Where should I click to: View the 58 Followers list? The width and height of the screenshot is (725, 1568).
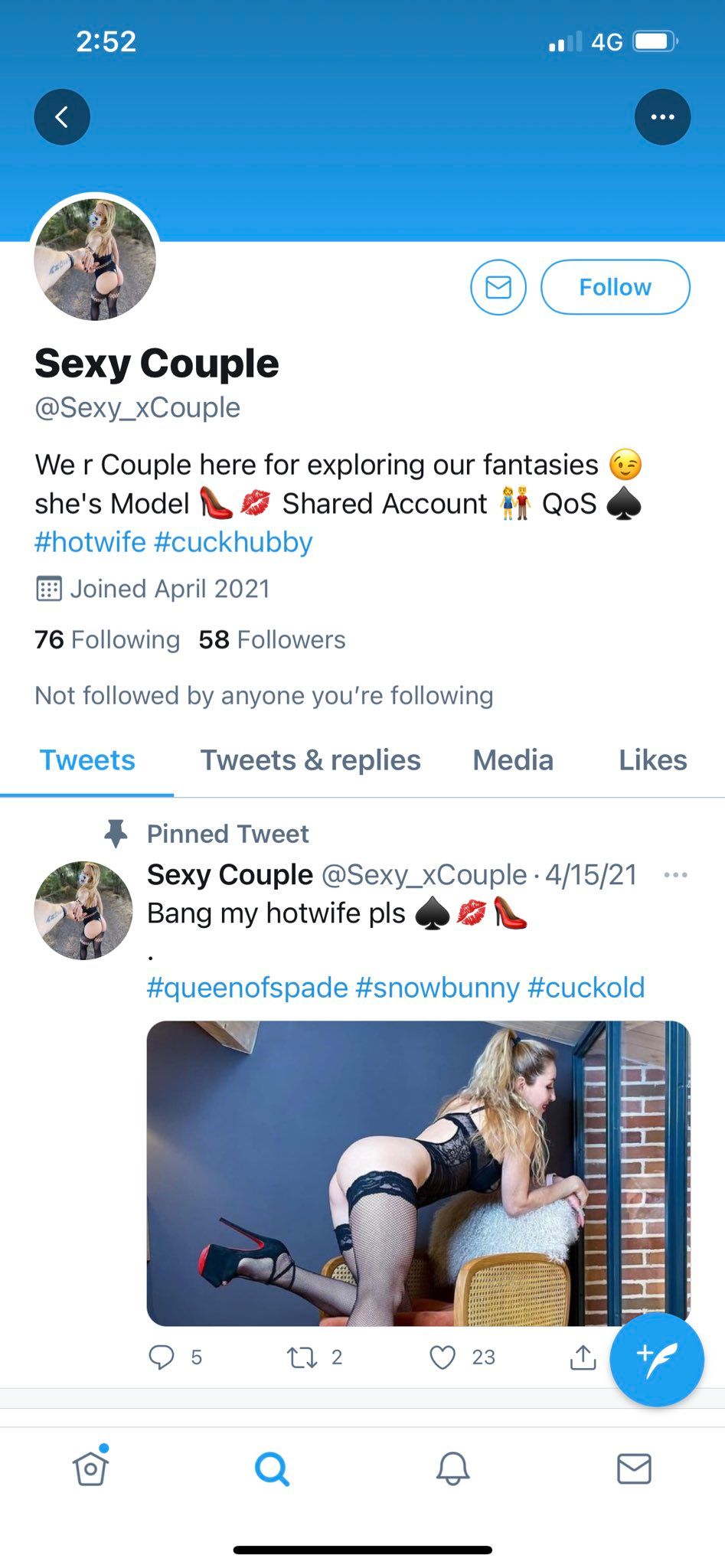[272, 639]
